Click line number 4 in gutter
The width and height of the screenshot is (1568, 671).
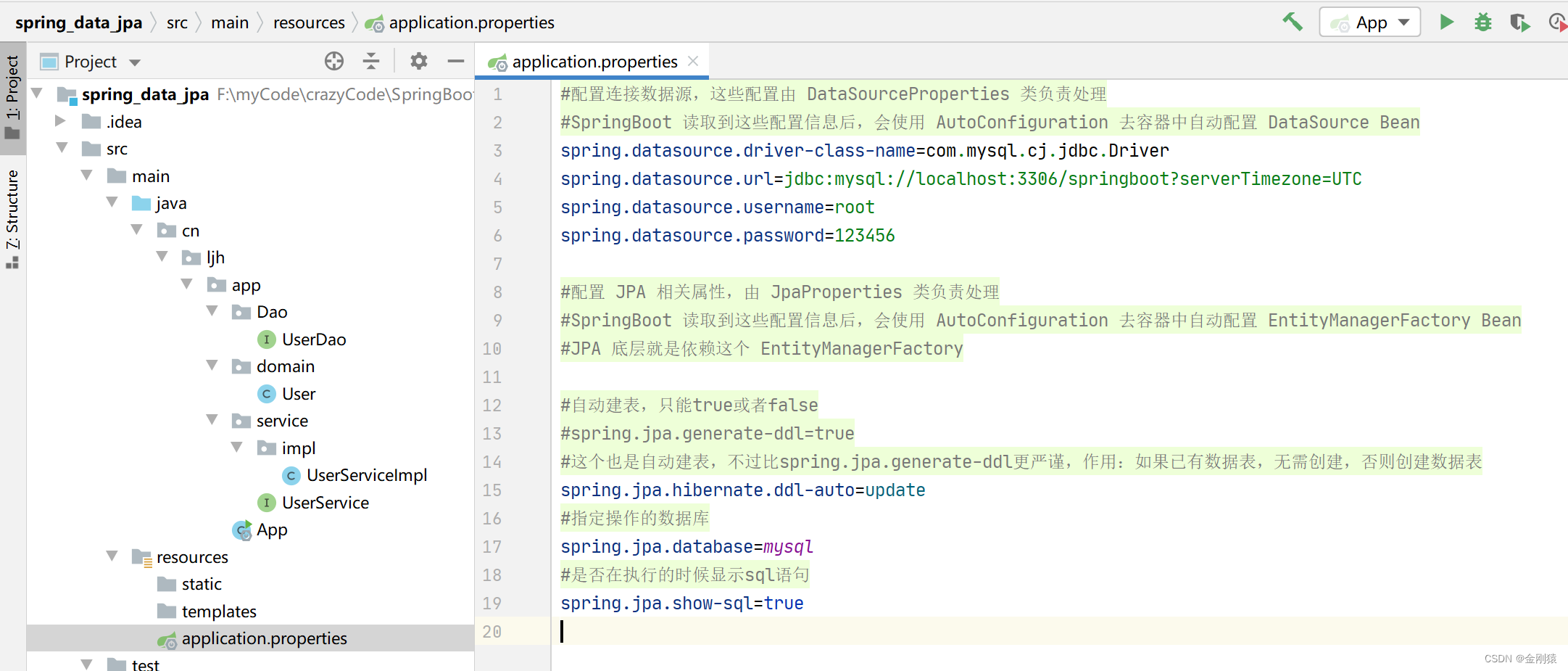tap(497, 179)
